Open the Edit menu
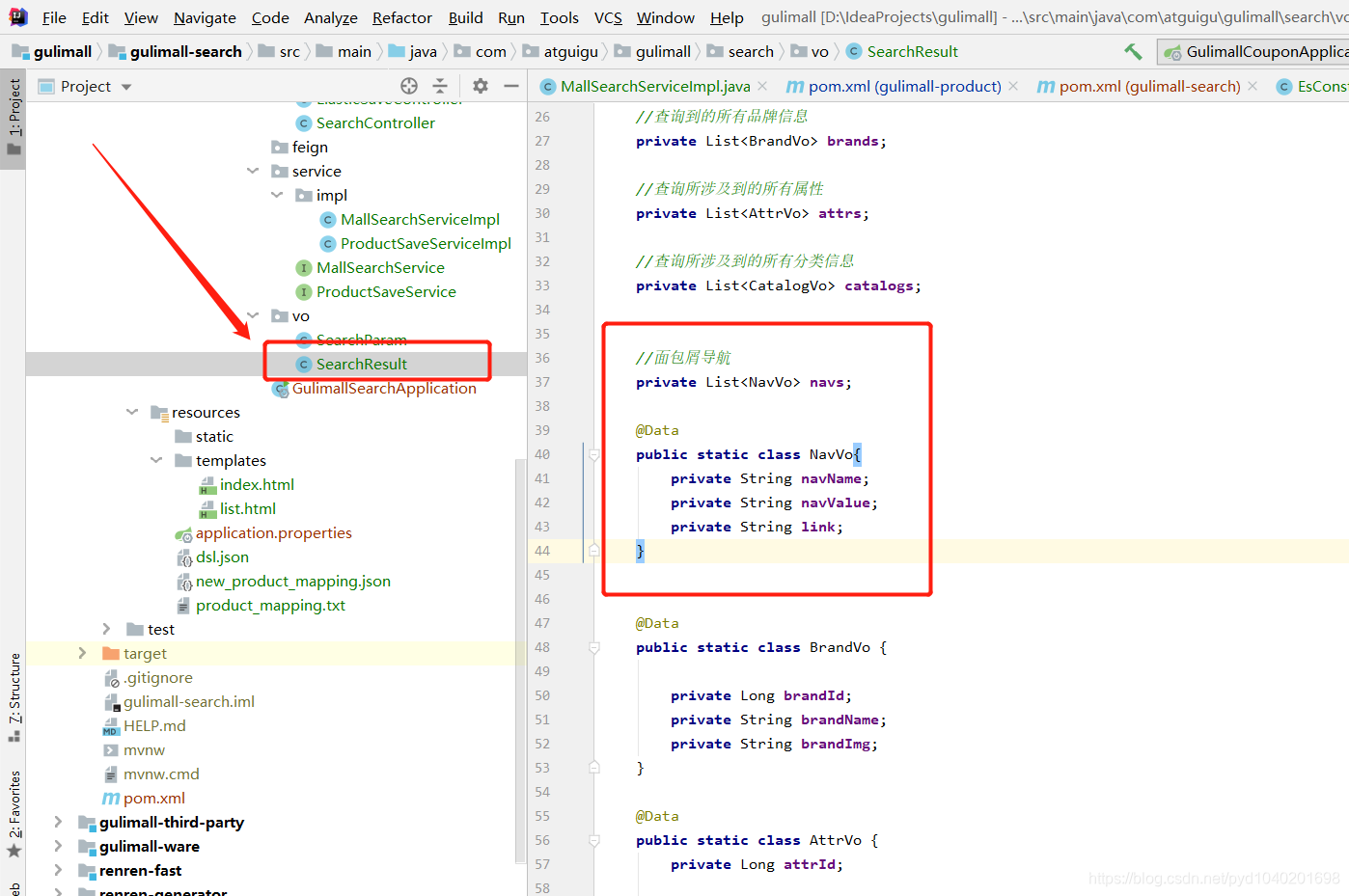The height and width of the screenshot is (896, 1349). (96, 17)
